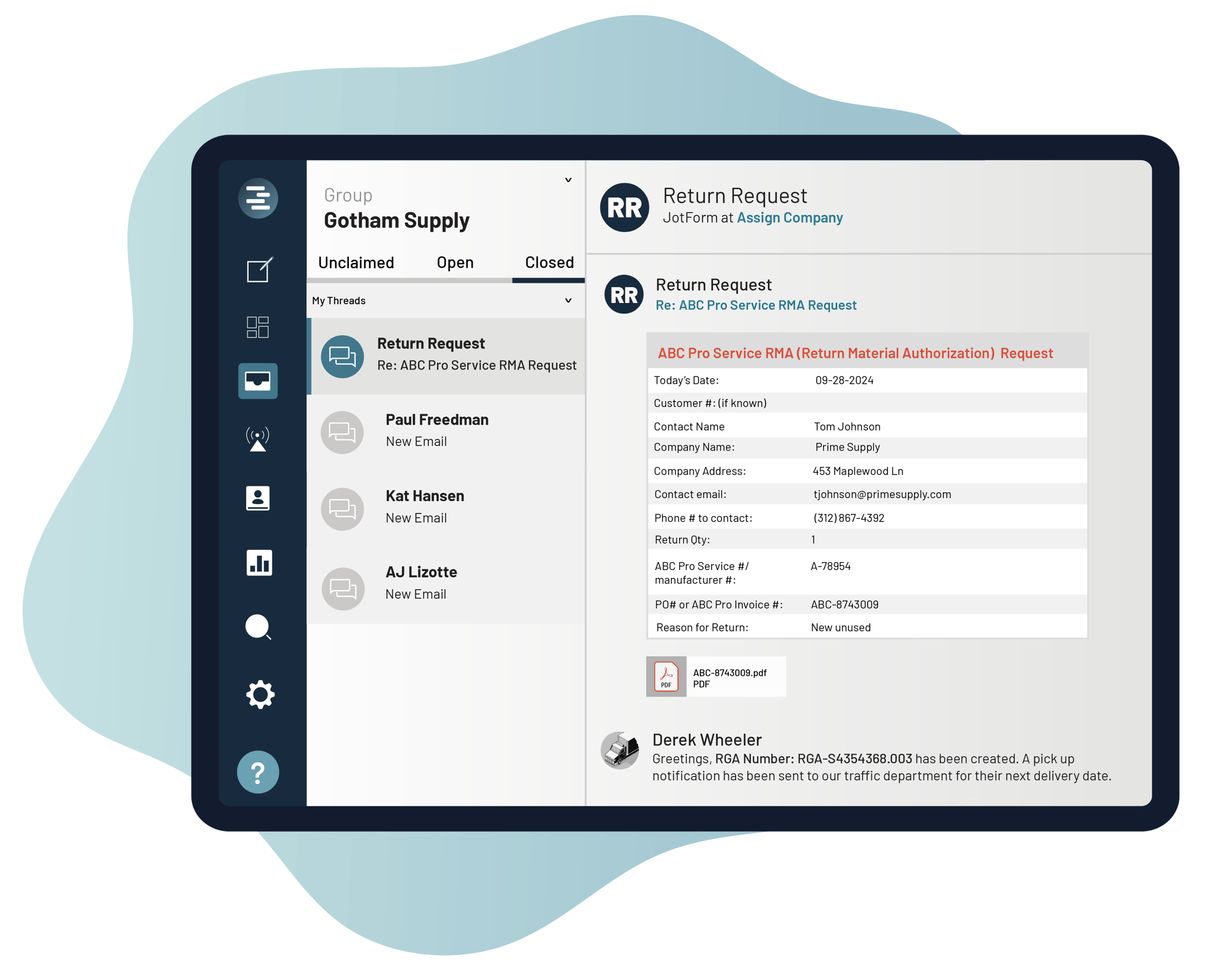Image resolution: width=1222 pixels, height=980 pixels.
Task: Expand the My Threads dropdown filter
Action: pos(568,299)
